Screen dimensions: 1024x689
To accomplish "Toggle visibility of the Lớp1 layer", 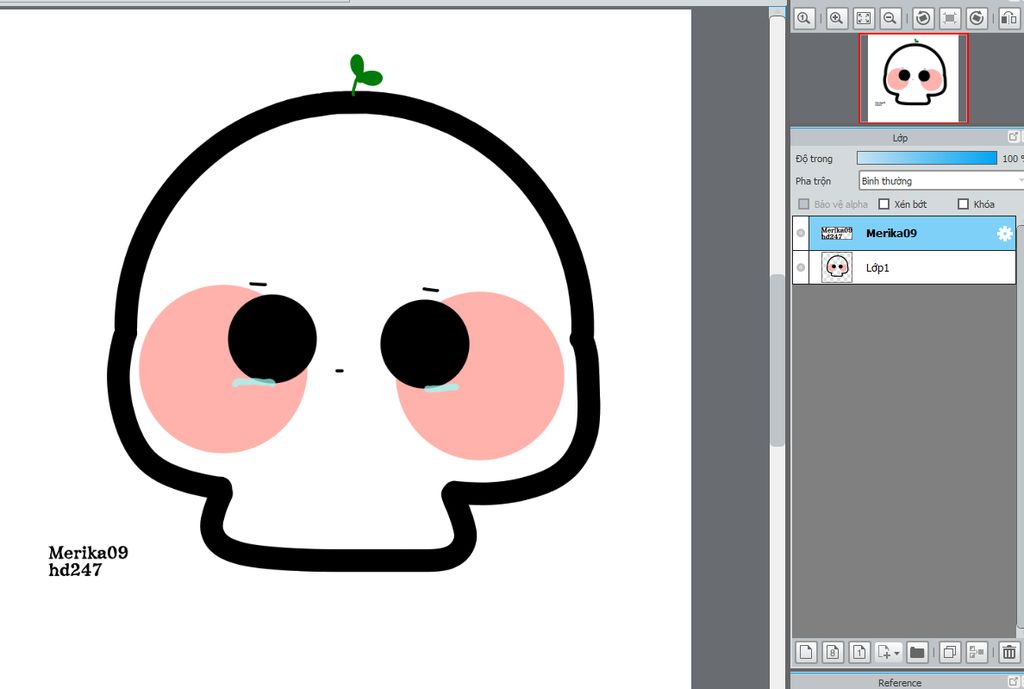I will [x=801, y=267].
